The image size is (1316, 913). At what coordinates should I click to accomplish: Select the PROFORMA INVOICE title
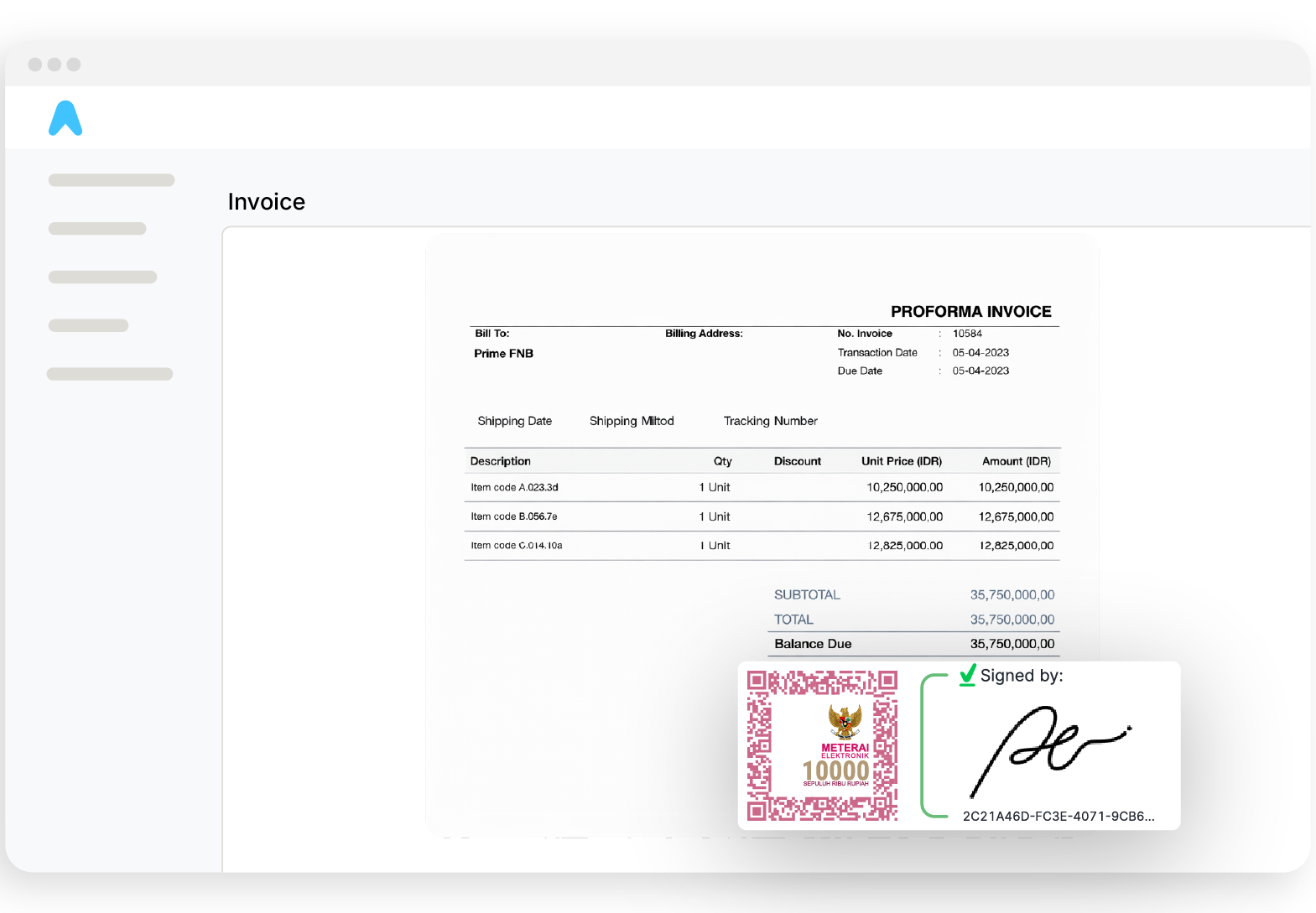970,312
